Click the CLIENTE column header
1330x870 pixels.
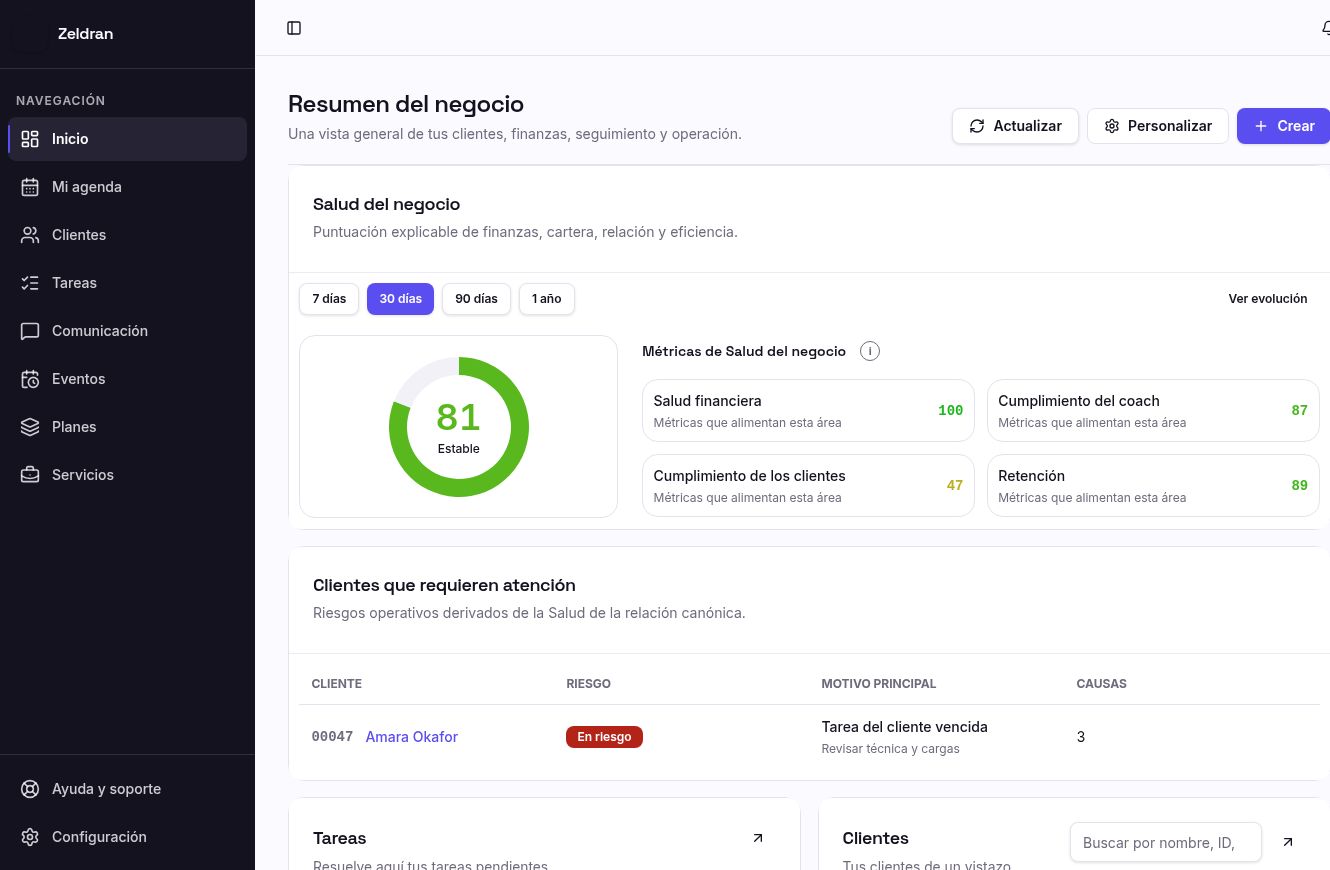point(337,684)
